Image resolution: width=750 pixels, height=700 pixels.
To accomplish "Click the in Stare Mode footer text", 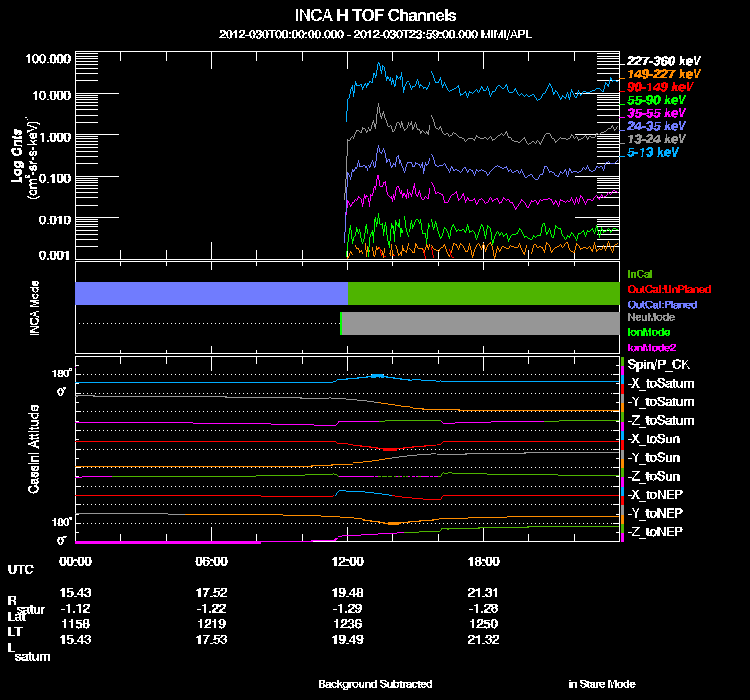I will point(601,684).
